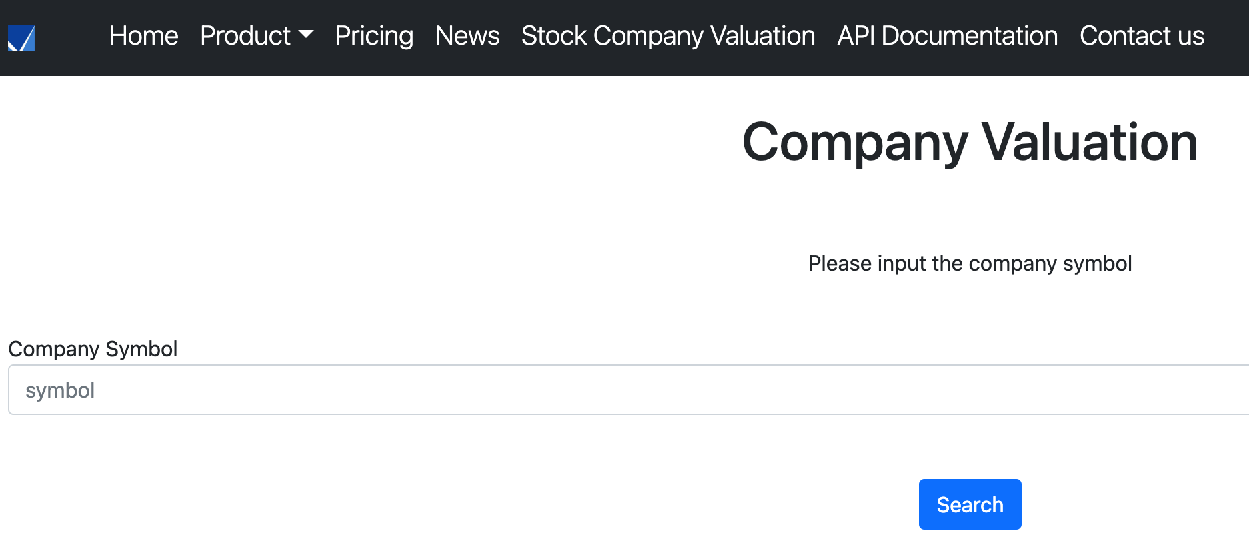Click the Company Valuation page heading
Screen dimensions: 1249x559
pos(970,141)
